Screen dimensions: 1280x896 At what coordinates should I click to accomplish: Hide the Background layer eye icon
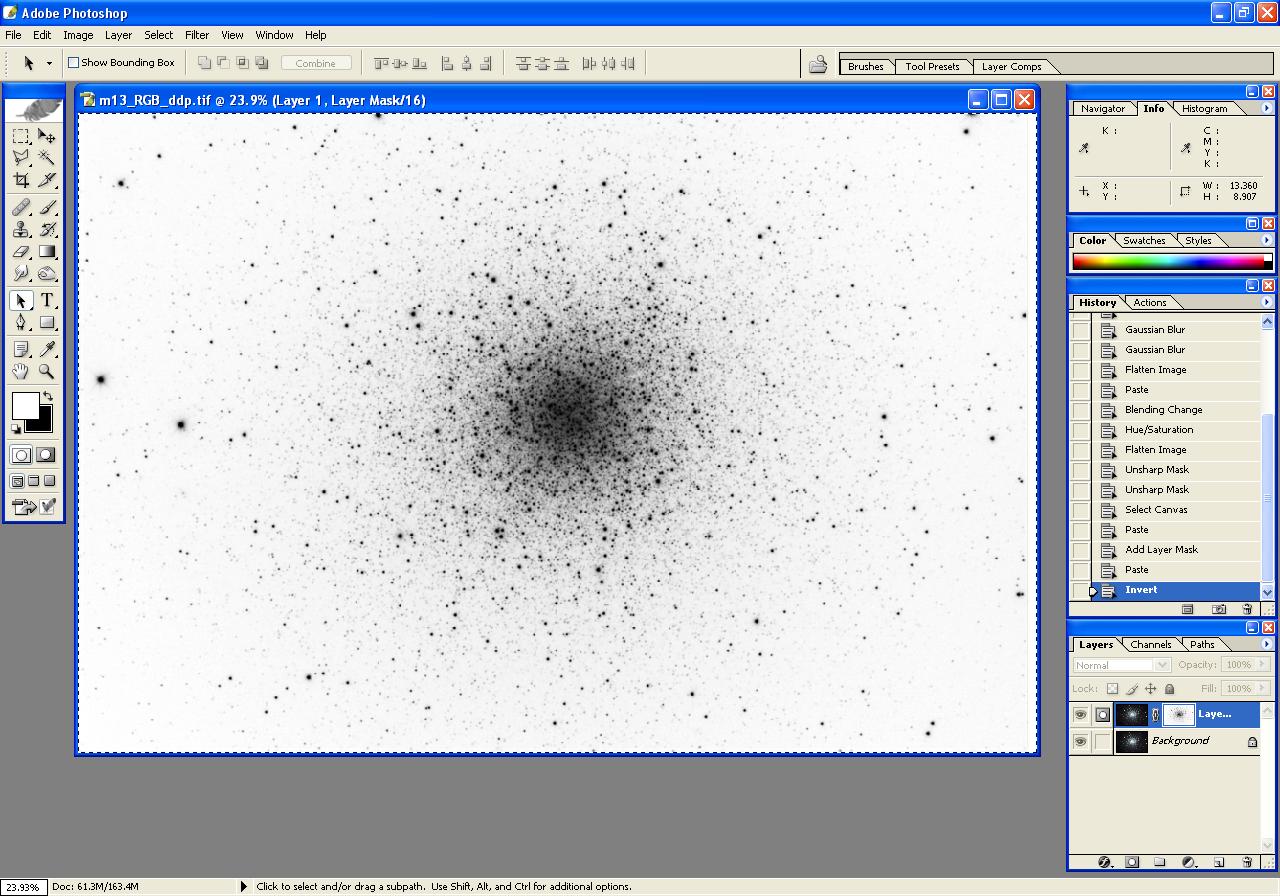point(1080,742)
